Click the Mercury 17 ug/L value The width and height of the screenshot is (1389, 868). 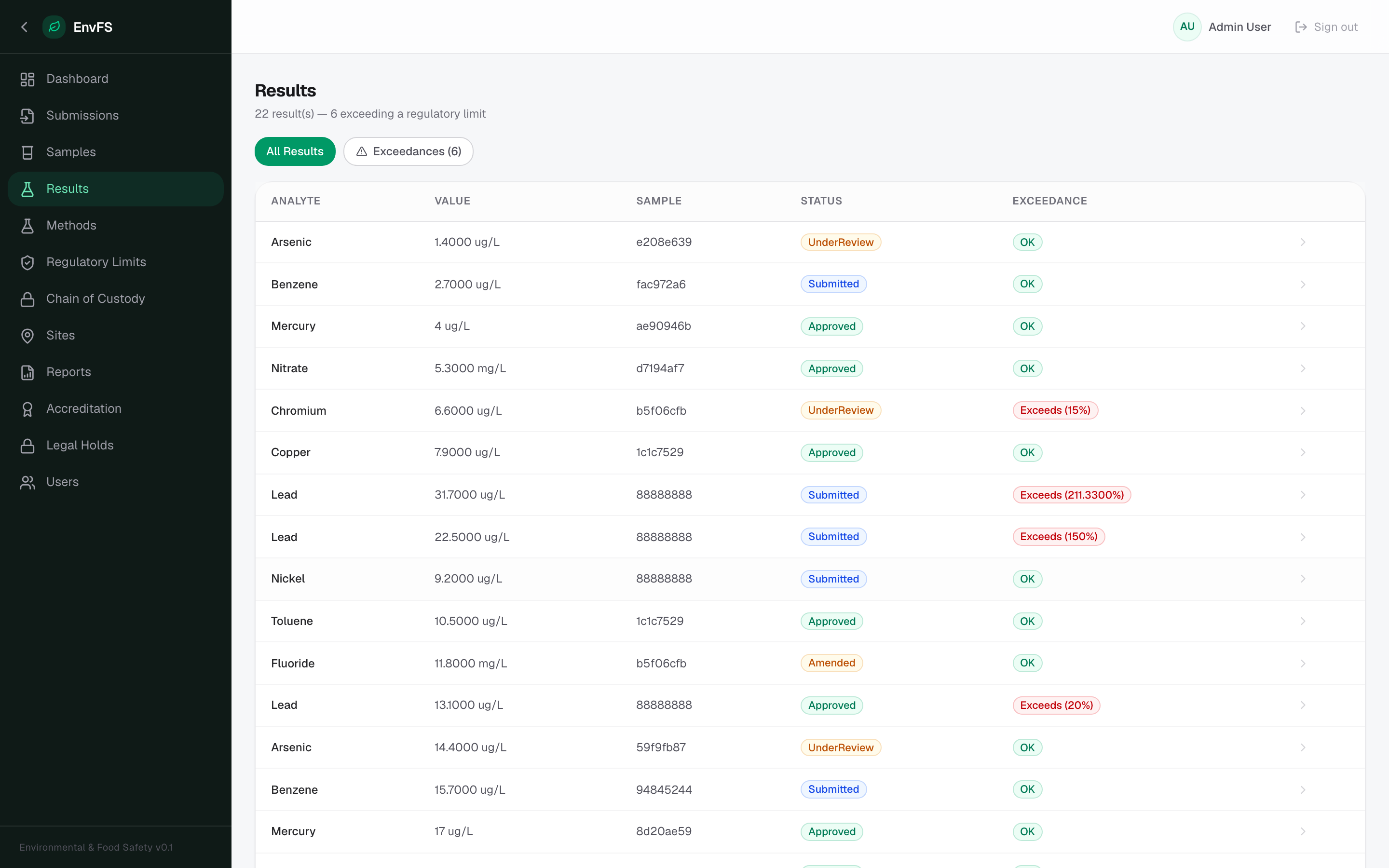(453, 831)
